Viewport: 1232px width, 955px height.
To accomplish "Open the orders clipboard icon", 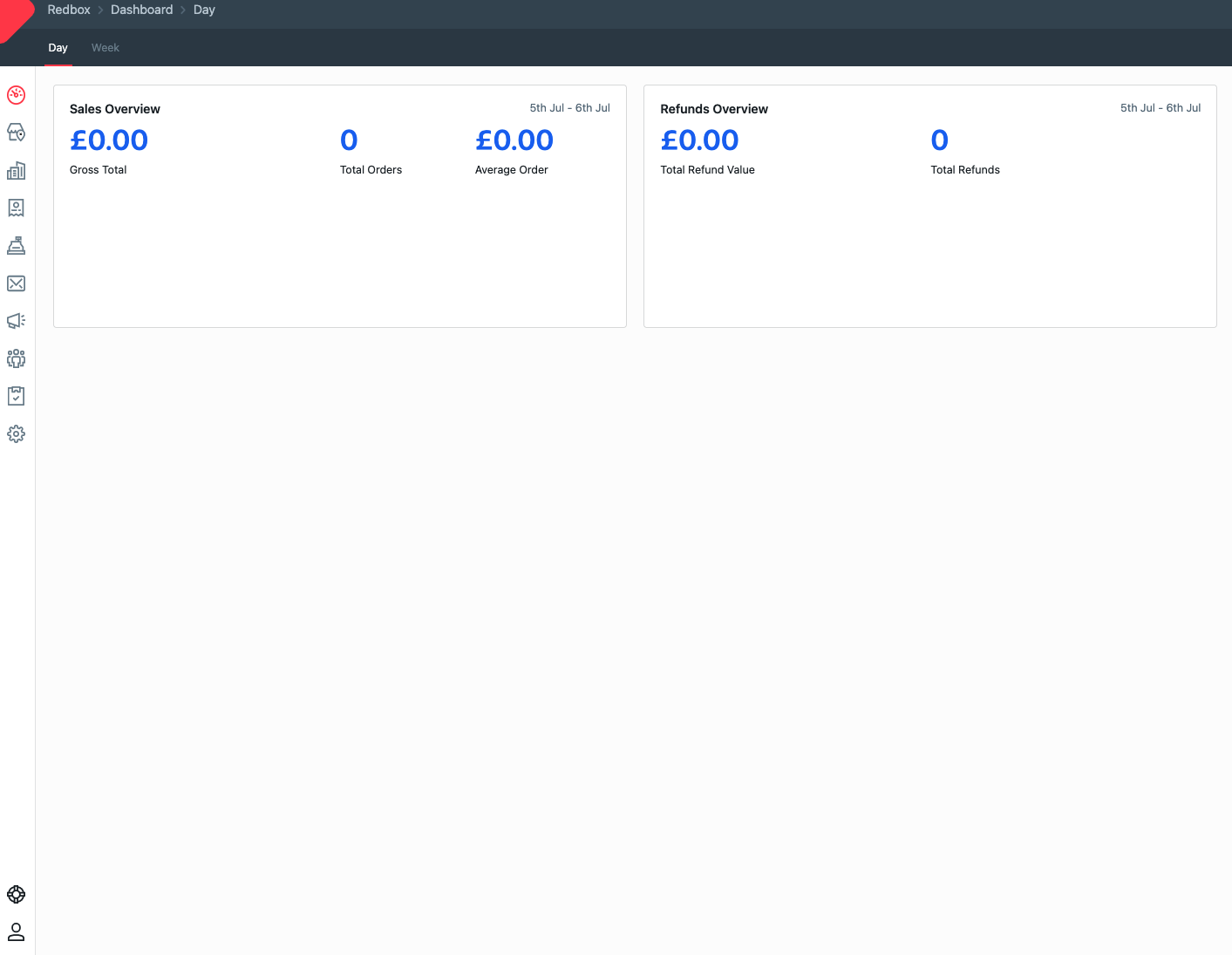I will [x=16, y=396].
